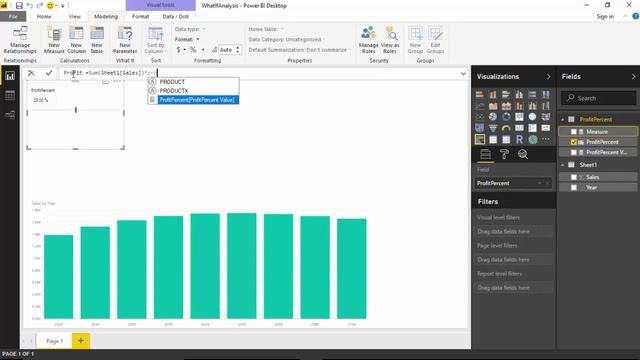Add a new page with the plus button
640x360 pixels.
pyautogui.click(x=81, y=341)
